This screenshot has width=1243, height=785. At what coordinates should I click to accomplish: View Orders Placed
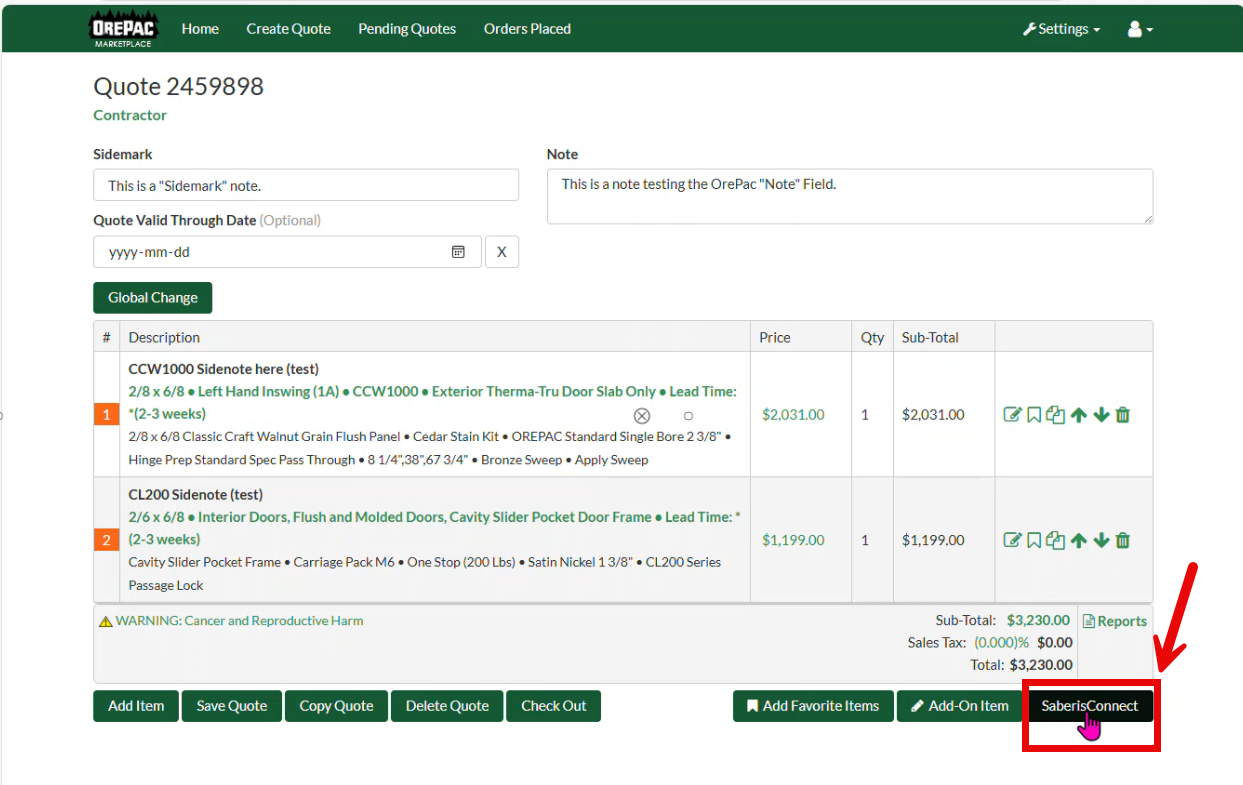(527, 29)
